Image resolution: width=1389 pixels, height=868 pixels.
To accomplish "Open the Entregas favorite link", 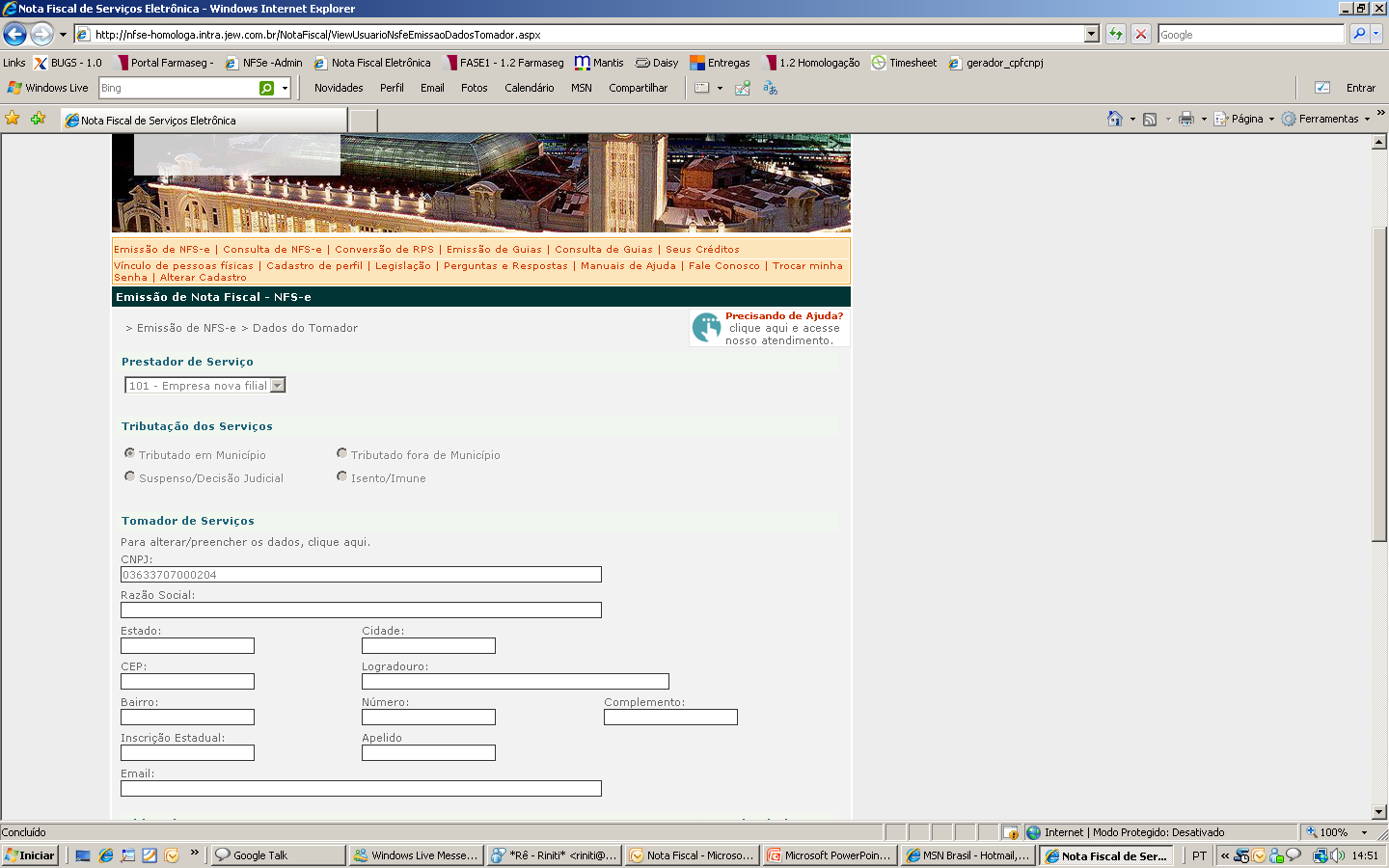I will click(720, 63).
